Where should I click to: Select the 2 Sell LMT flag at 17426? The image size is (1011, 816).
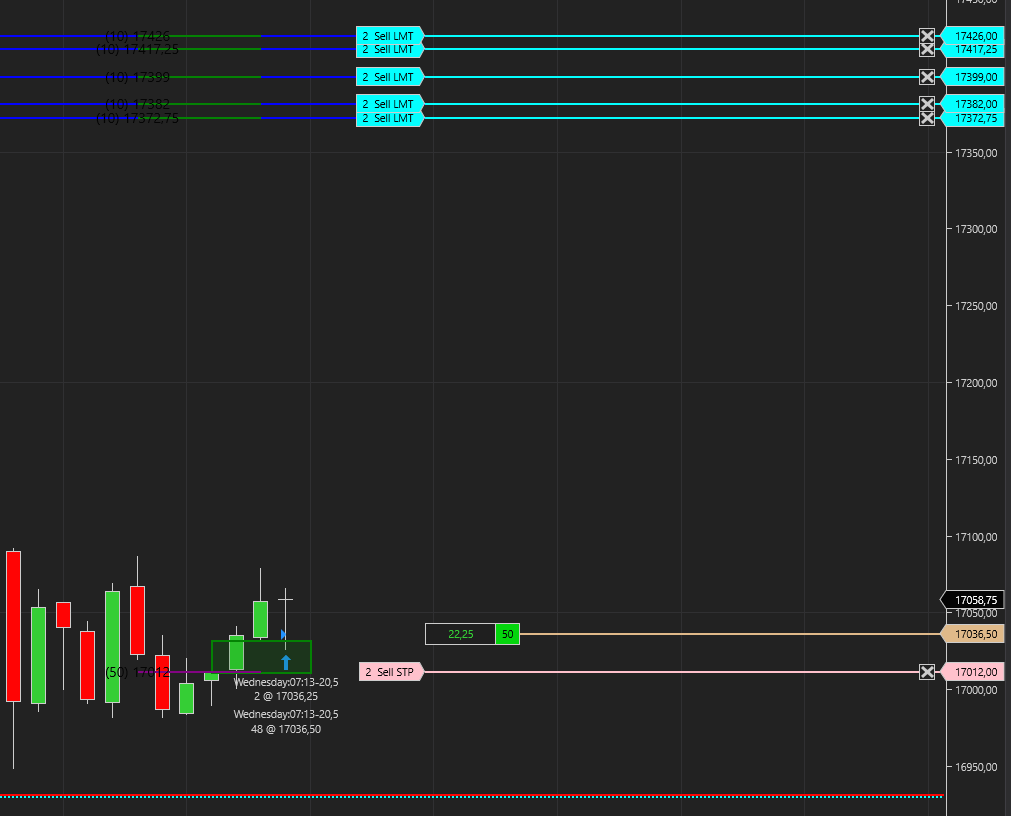389,35
